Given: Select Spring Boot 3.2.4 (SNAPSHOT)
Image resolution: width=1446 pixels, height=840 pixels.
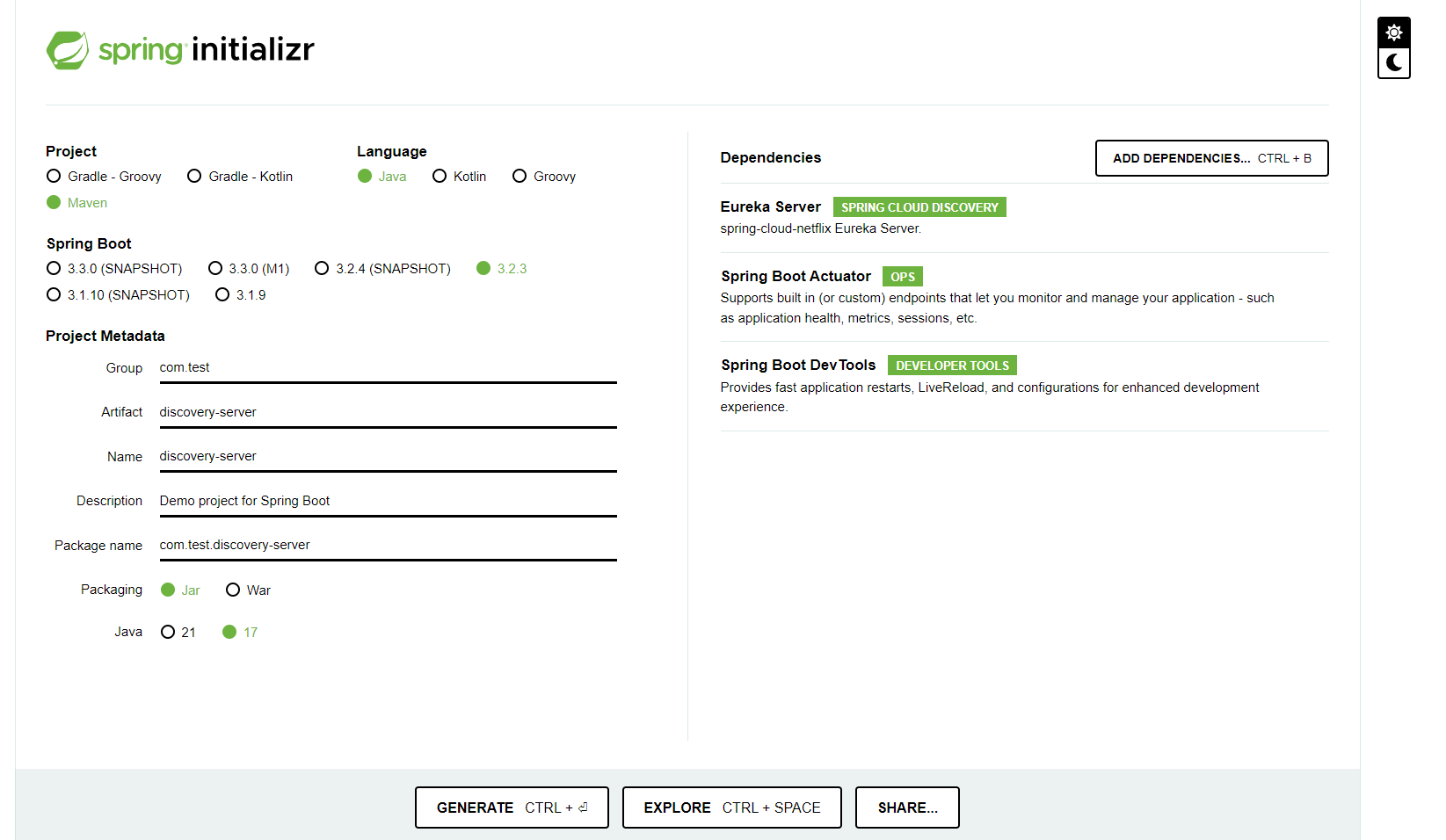Looking at the screenshot, I should click(382, 269).
